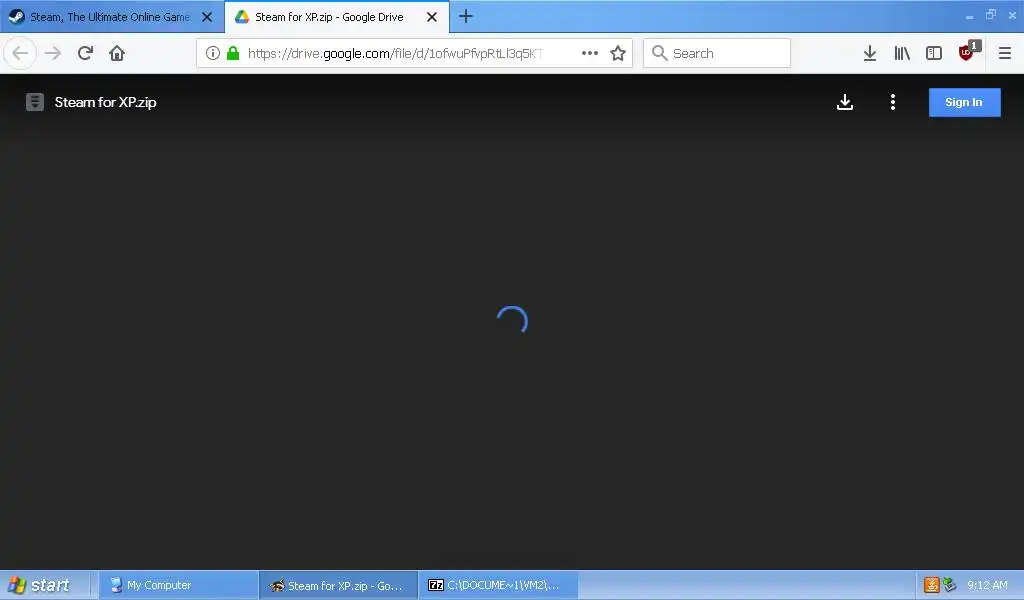Toggle the Firefox sidebar view
This screenshot has height=600, width=1024.
934,53
